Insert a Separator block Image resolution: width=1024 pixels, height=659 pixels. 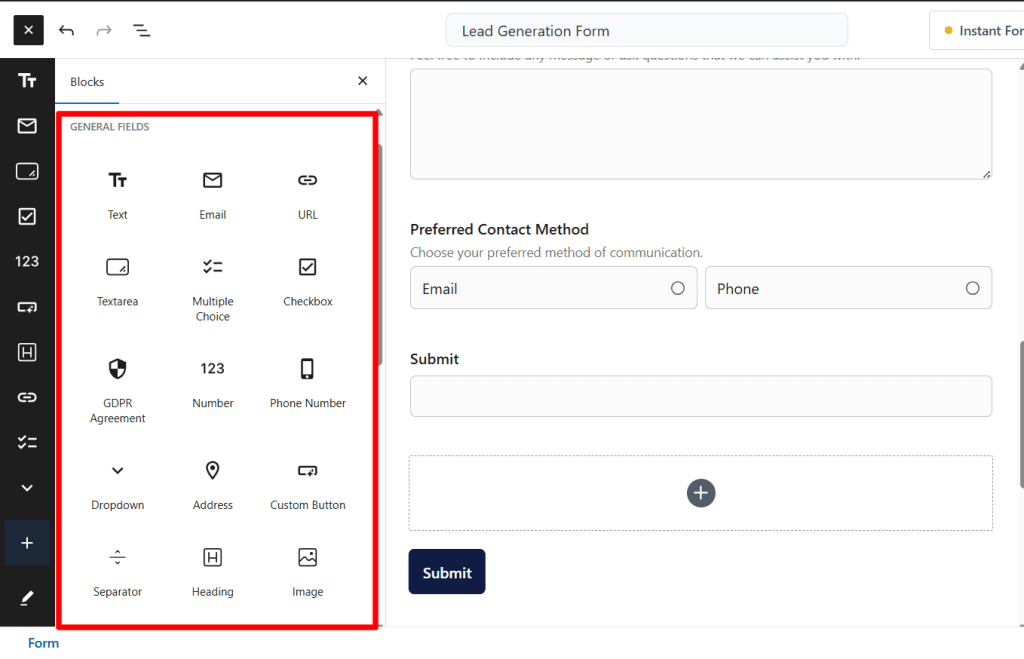(118, 571)
